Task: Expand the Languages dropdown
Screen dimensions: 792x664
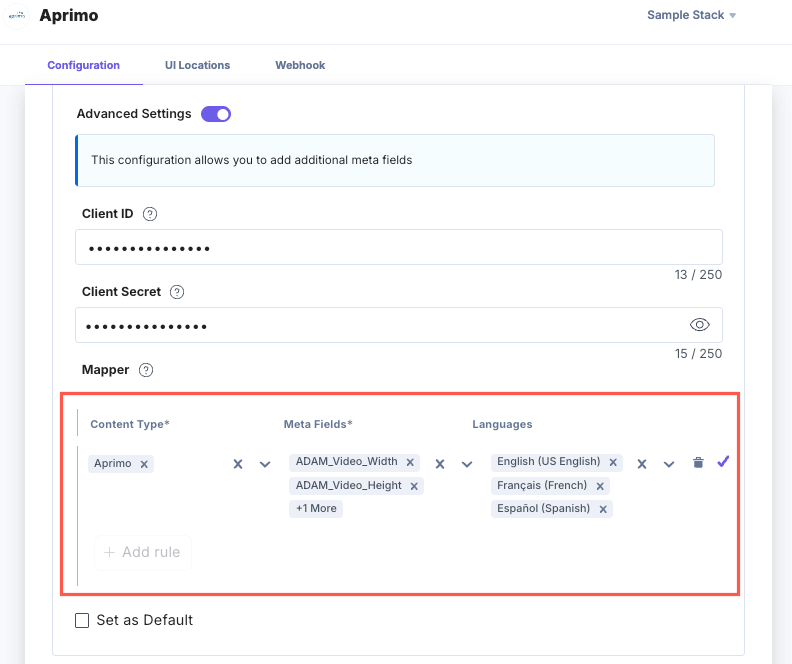Action: point(669,464)
